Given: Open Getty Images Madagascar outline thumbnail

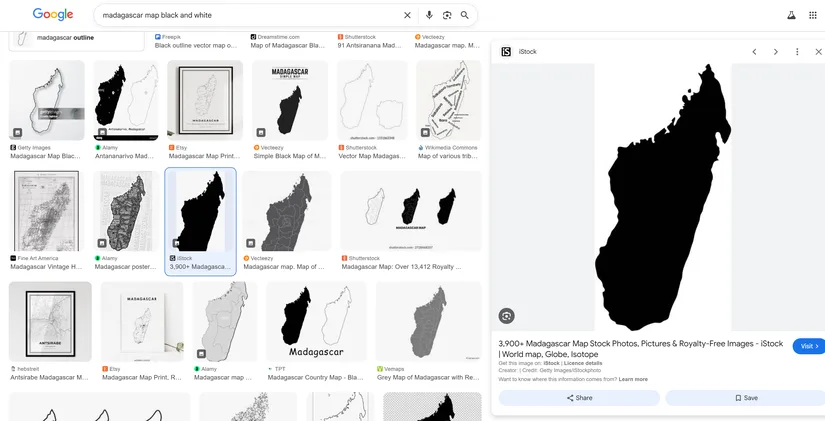Looking at the screenshot, I should coord(47,100).
